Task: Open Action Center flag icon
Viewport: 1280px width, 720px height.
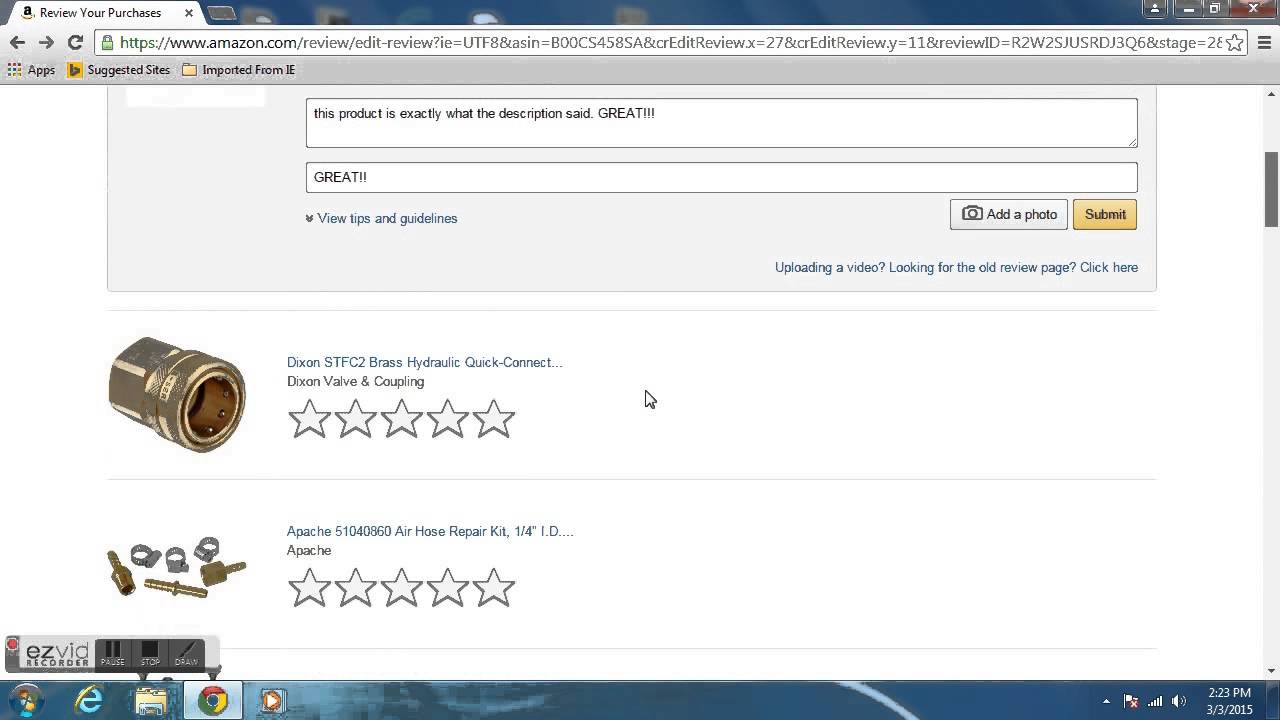Action: tap(1131, 701)
